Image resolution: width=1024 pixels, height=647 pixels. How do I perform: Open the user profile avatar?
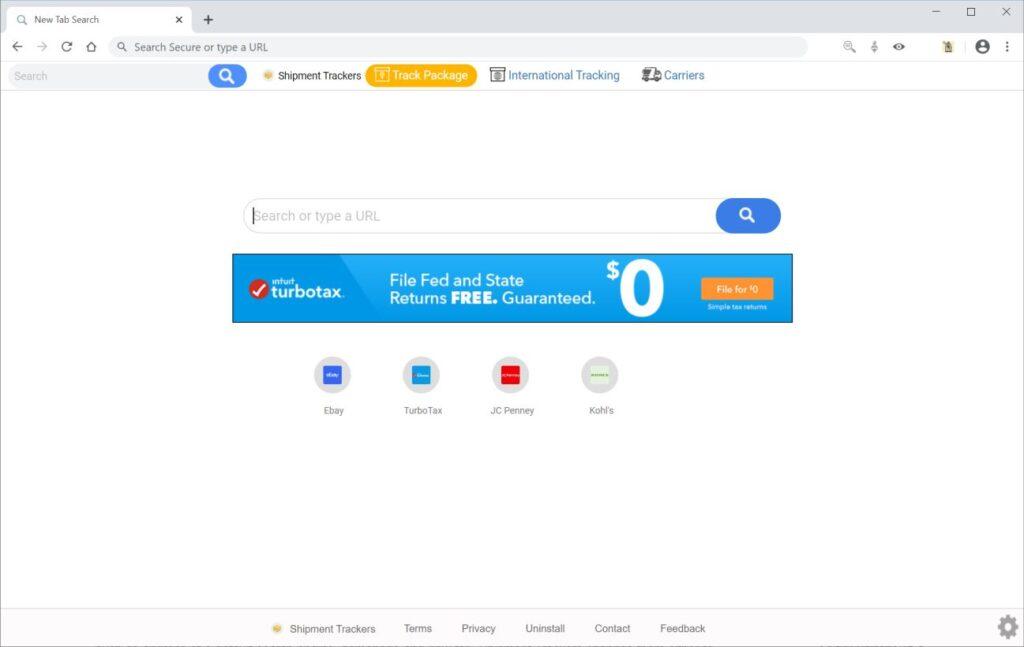pyautogui.click(x=982, y=46)
